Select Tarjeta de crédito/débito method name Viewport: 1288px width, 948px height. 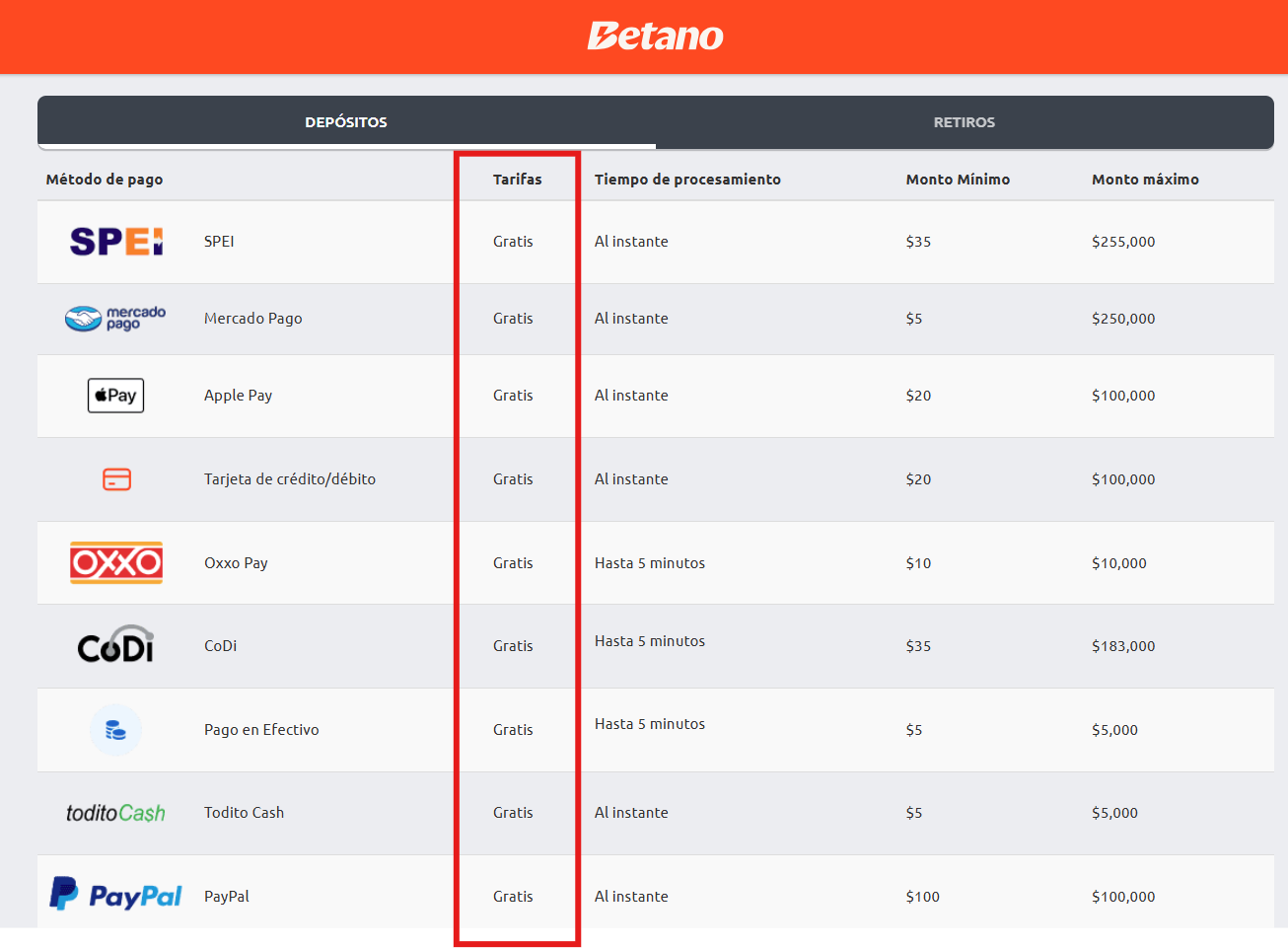tap(290, 479)
